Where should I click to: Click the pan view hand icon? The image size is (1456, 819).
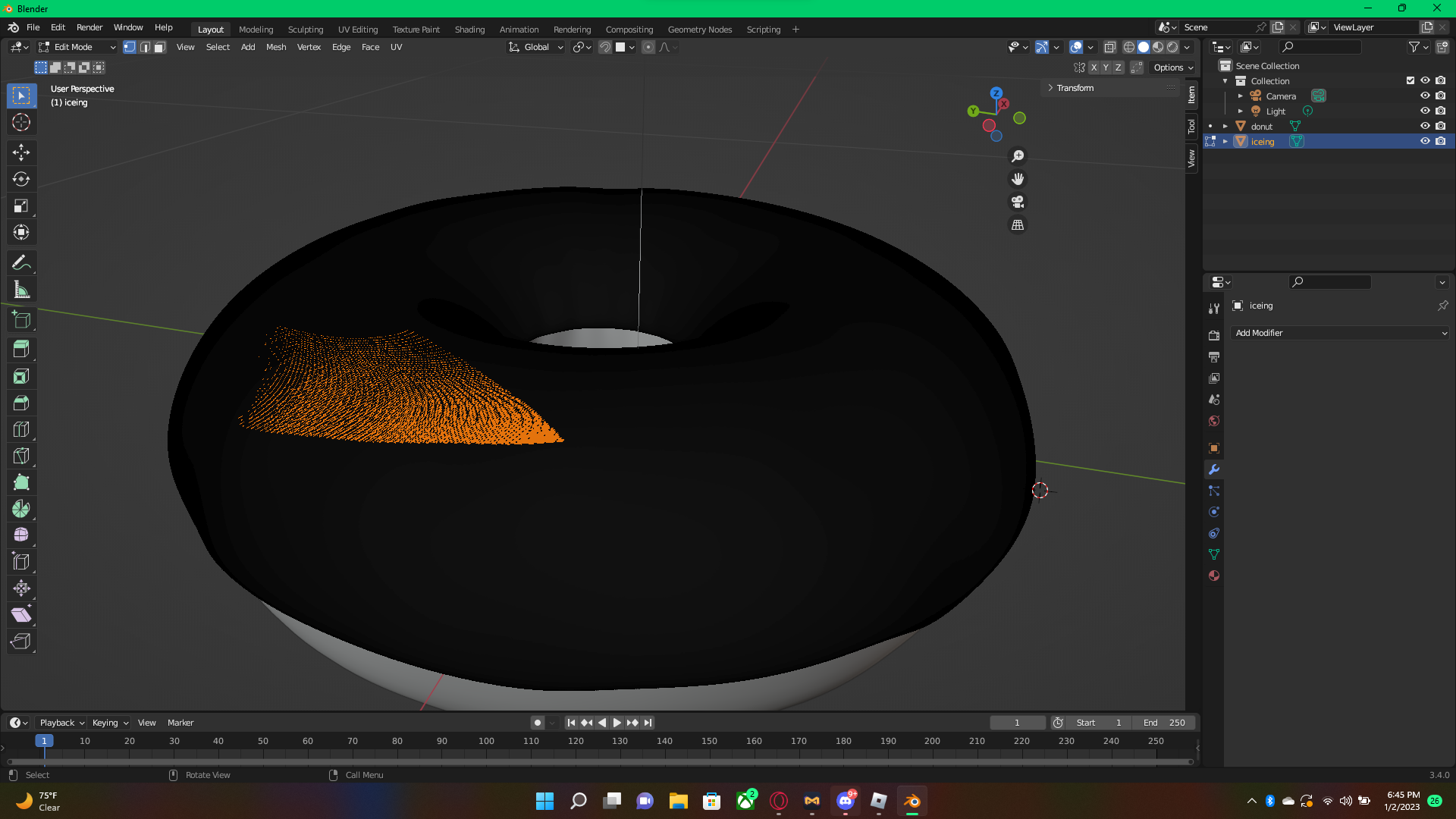[1018, 179]
